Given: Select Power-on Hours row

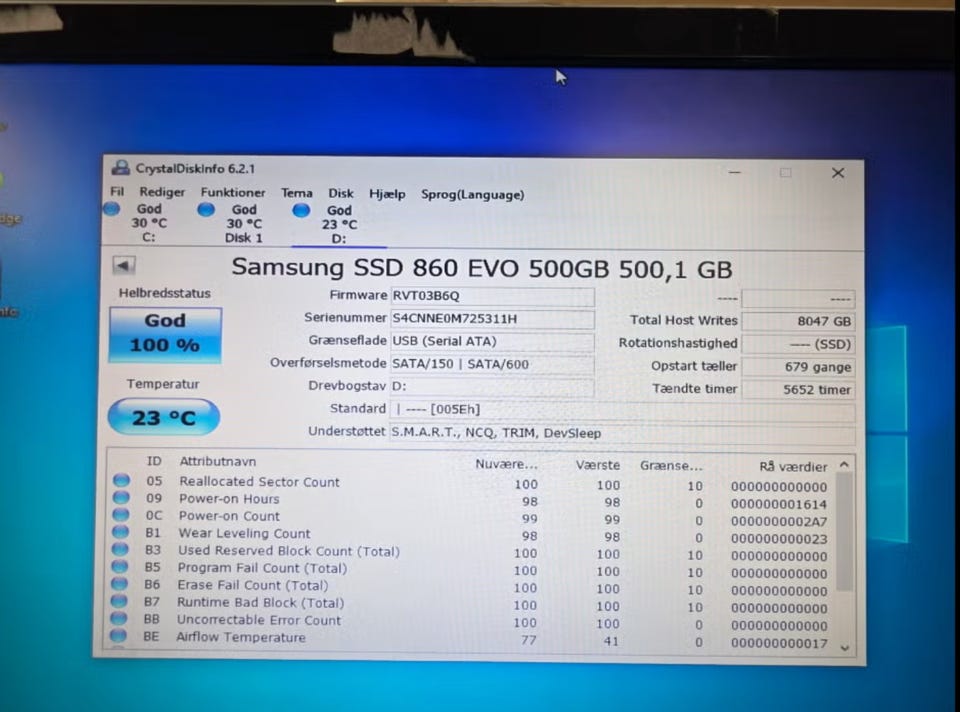Looking at the screenshot, I should [471, 501].
